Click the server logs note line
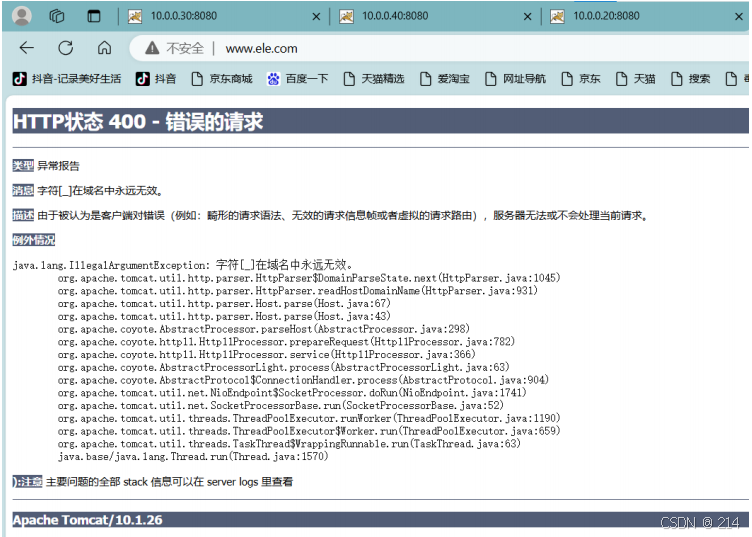The width and height of the screenshot is (752, 537). click(x=153, y=481)
